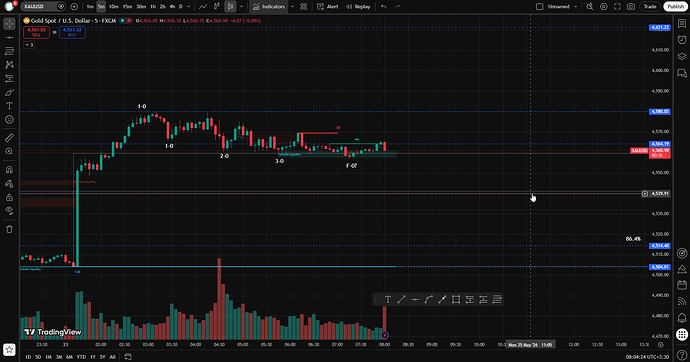The image size is (690, 362).
Task: Switch to the 1m interval
Action: (x=90, y=7)
